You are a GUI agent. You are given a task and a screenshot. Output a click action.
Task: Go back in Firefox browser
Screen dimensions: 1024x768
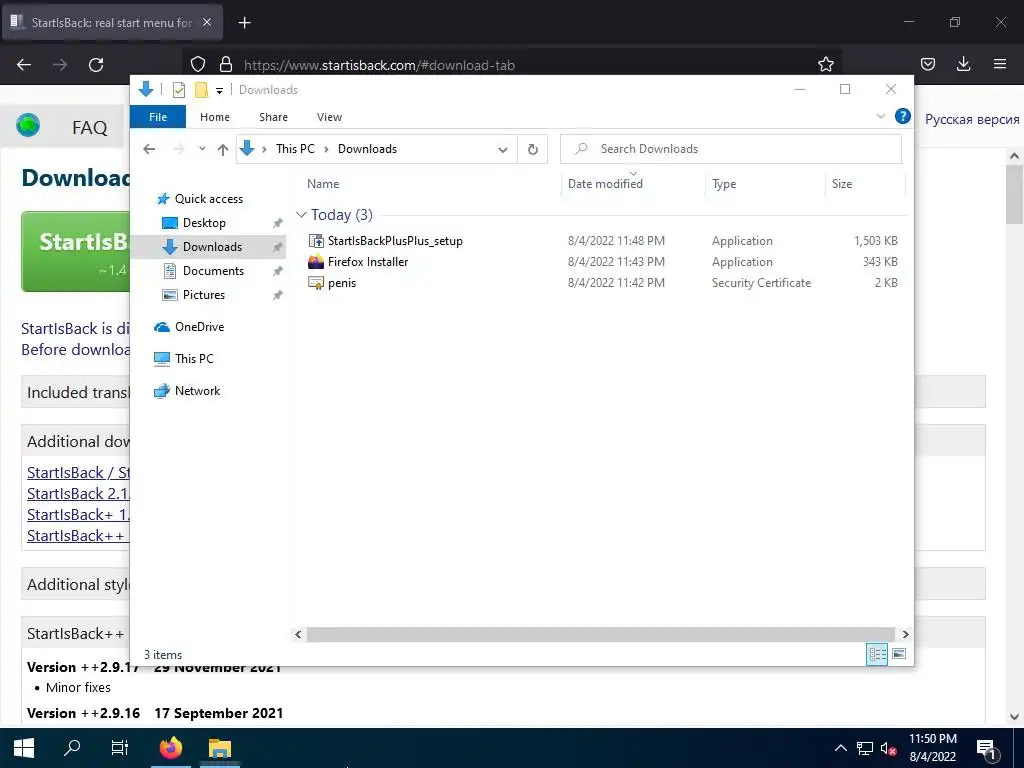(x=24, y=65)
